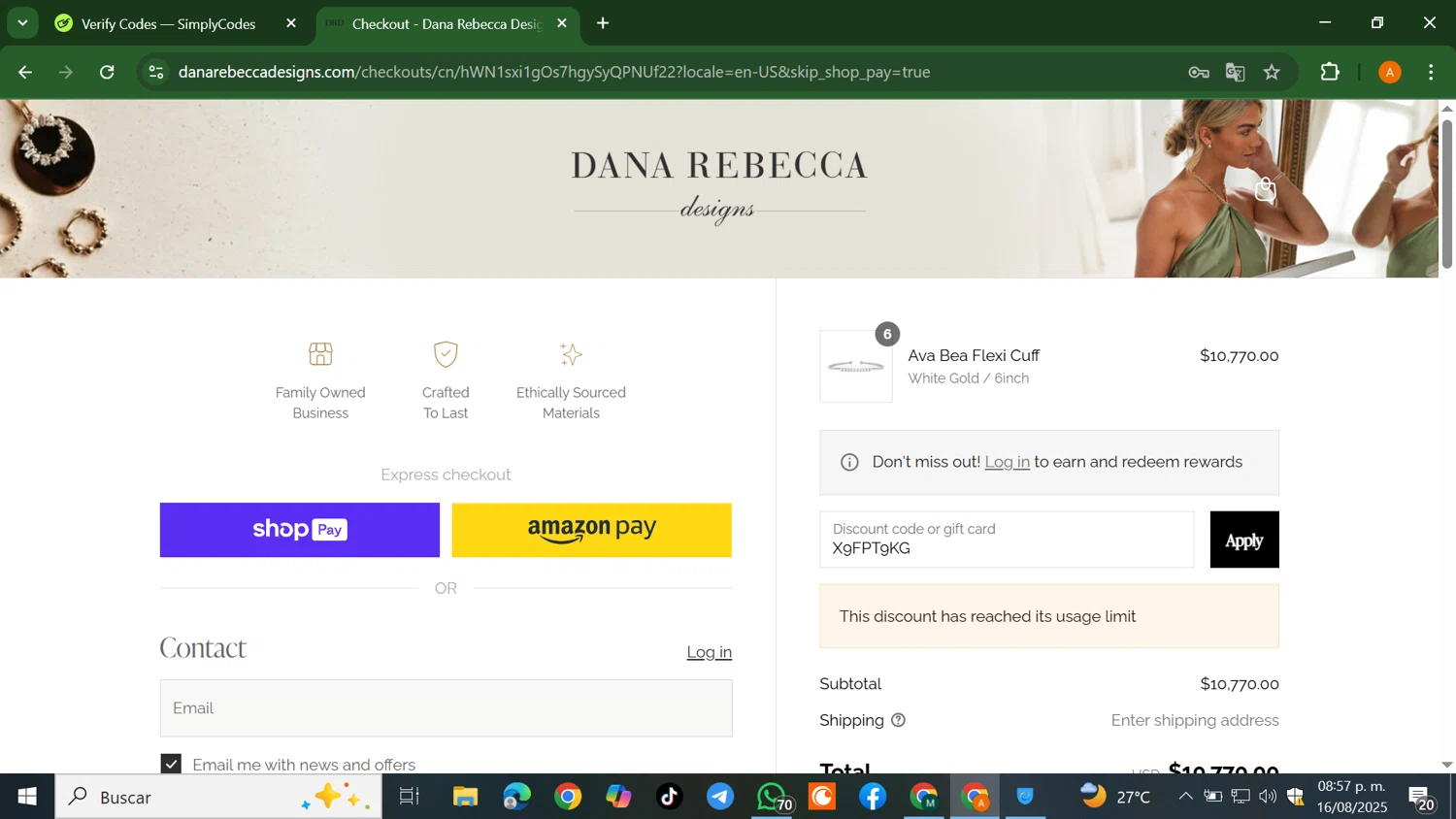Viewport: 1456px width, 819px height.
Task: Close the Checkout Dana Rebecca tab
Action: (x=562, y=23)
